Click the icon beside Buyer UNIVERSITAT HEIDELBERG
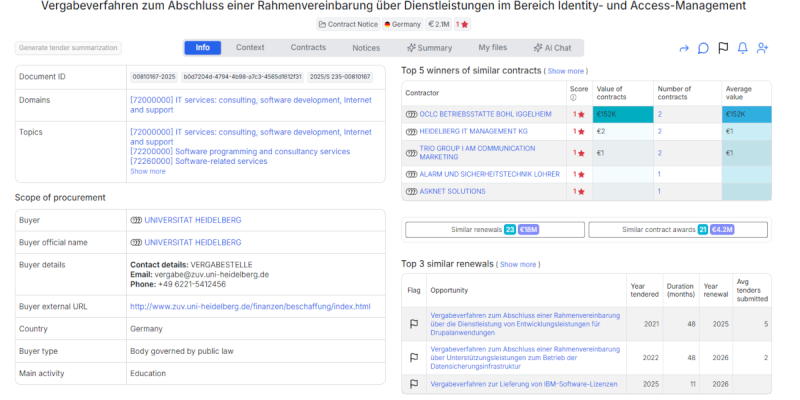 point(136,220)
